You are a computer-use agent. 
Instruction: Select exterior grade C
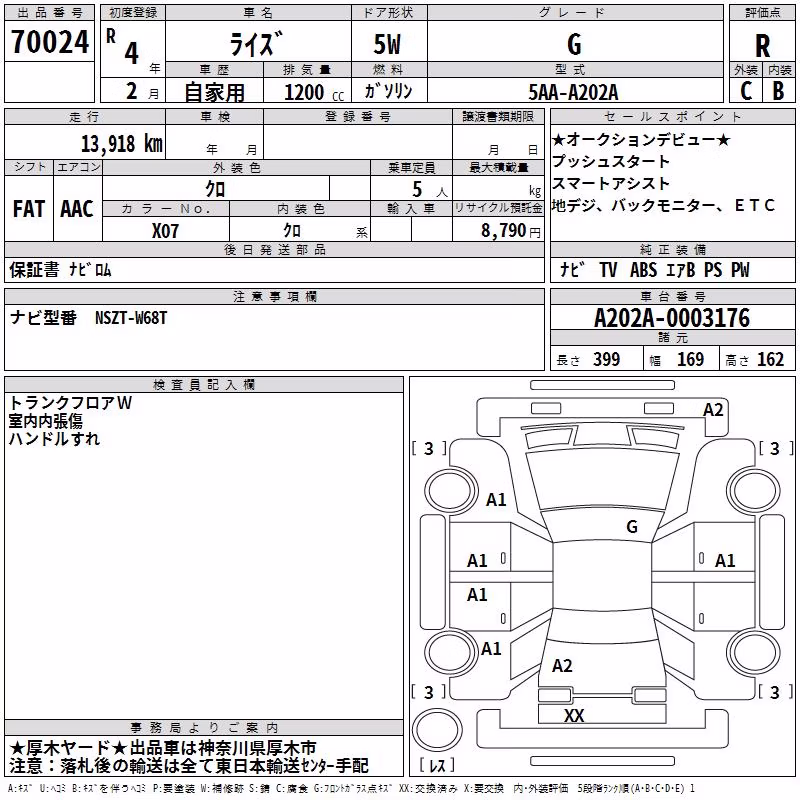pos(746,91)
